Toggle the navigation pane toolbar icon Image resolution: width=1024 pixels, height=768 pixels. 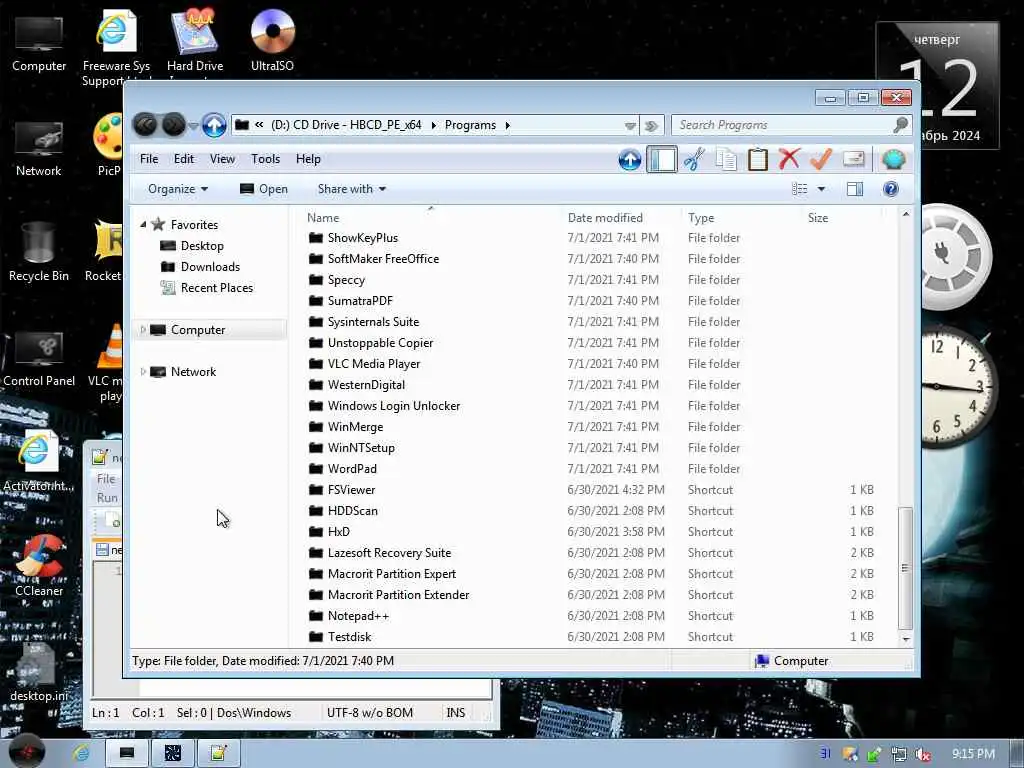click(662, 159)
